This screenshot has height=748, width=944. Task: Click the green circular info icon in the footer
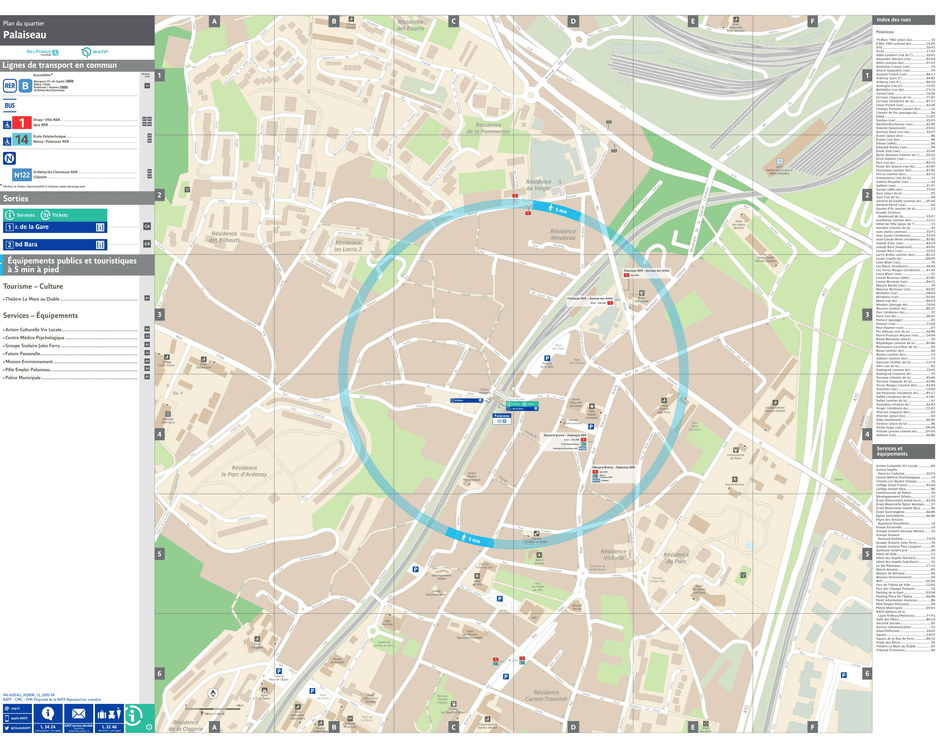click(x=133, y=716)
